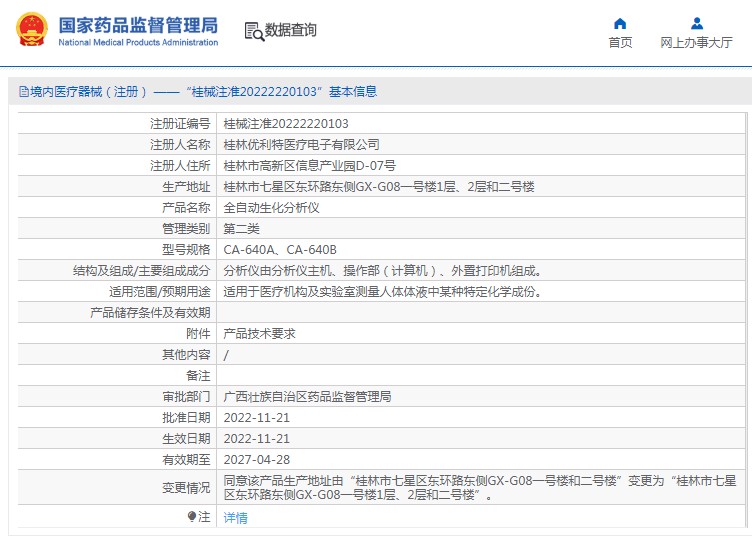This screenshot has height=538, width=752.
Task: Select registration number 桂械注准20222220103 value
Action: [x=286, y=124]
